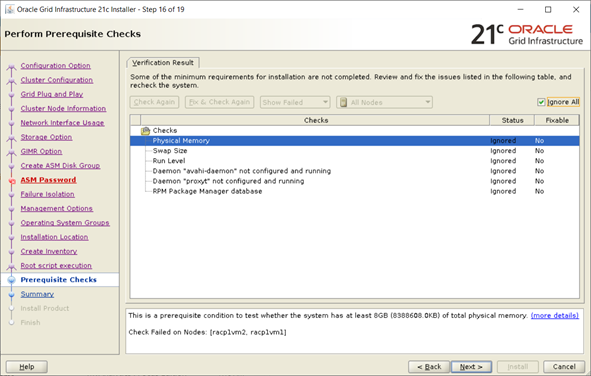Select the proxyt daemon check row
The height and width of the screenshot is (376, 591).
354,181
